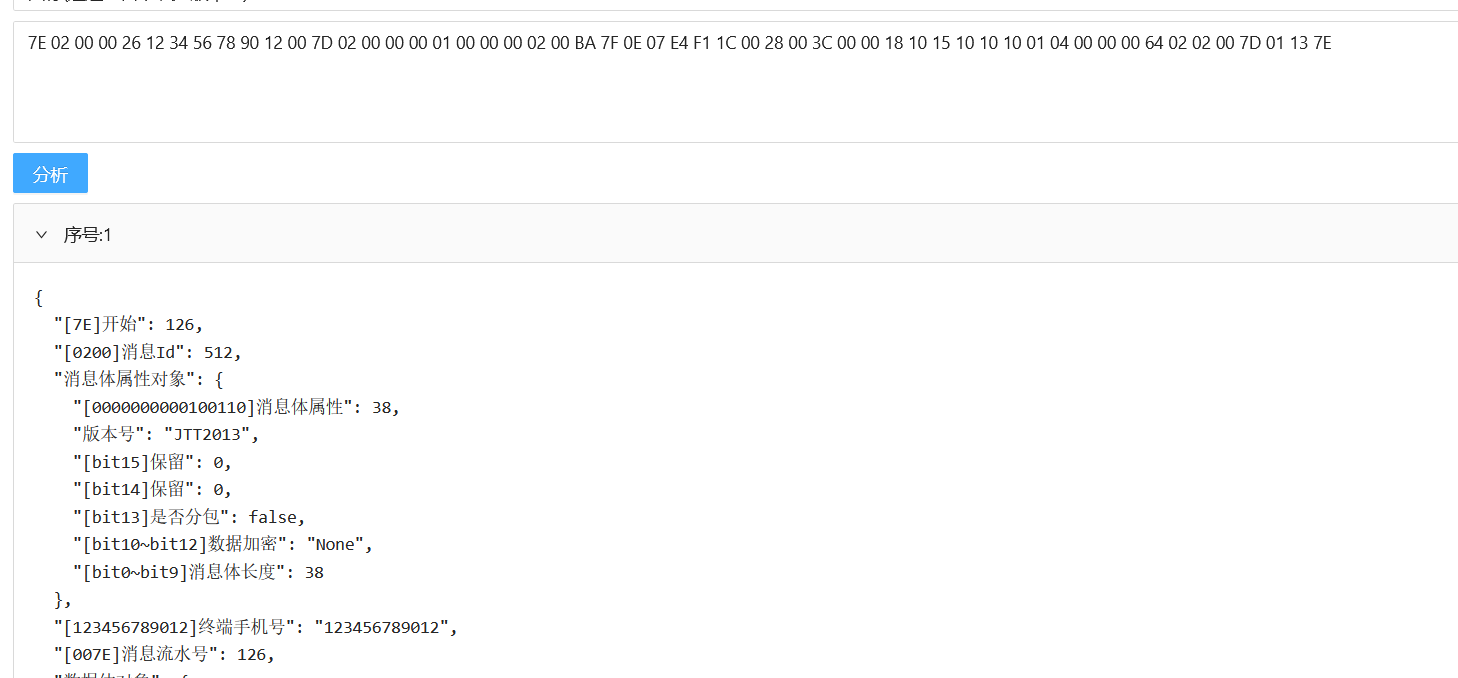The height and width of the screenshot is (678, 1458).
Task: Click the "[0000000000100110]消息体属性" line
Action: [x=236, y=407]
